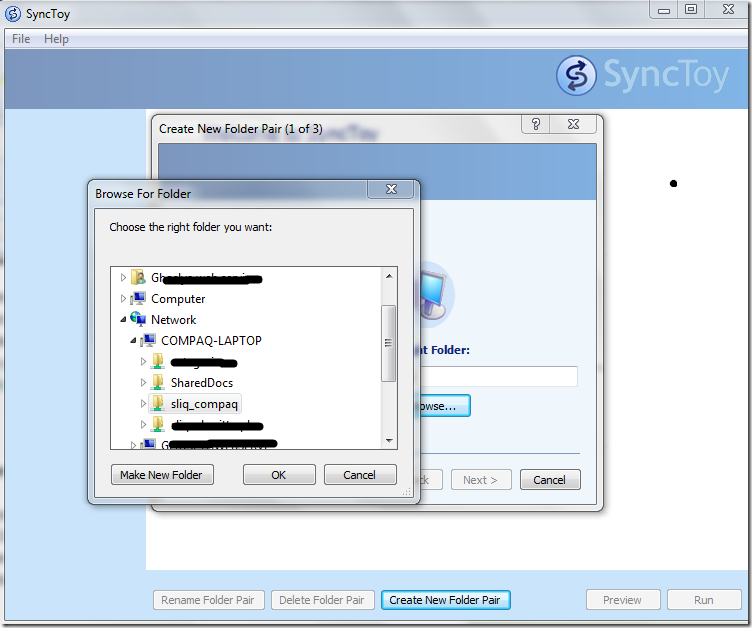The height and width of the screenshot is (628, 752).
Task: Click the Preview button
Action: click(623, 600)
